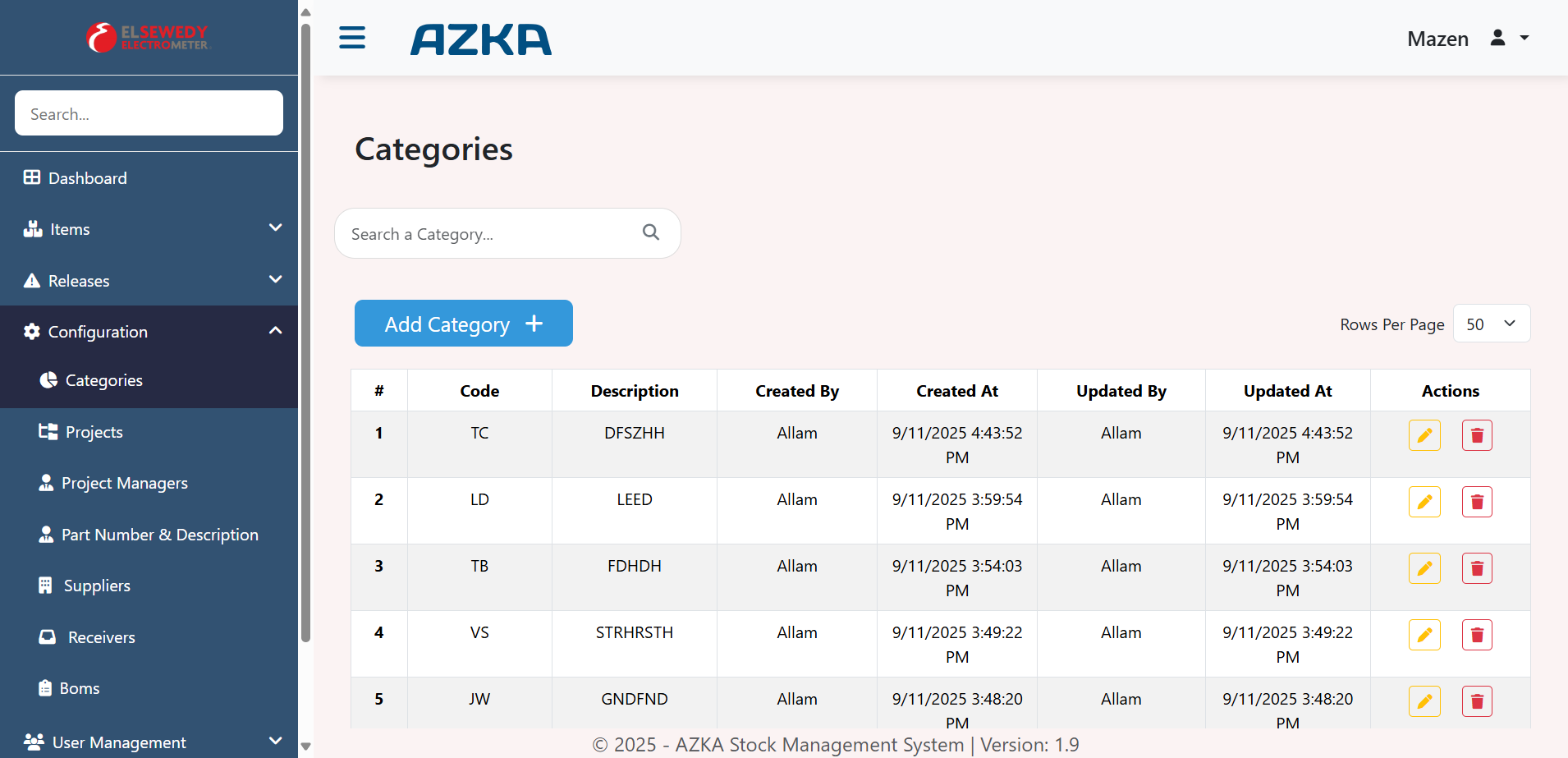Click the magnifier icon in category search

(x=651, y=232)
